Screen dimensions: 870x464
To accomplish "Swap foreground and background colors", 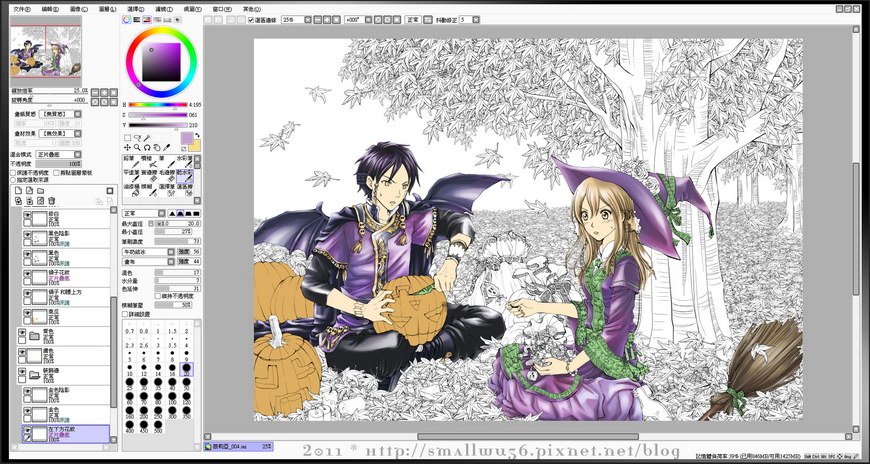I will point(198,136).
